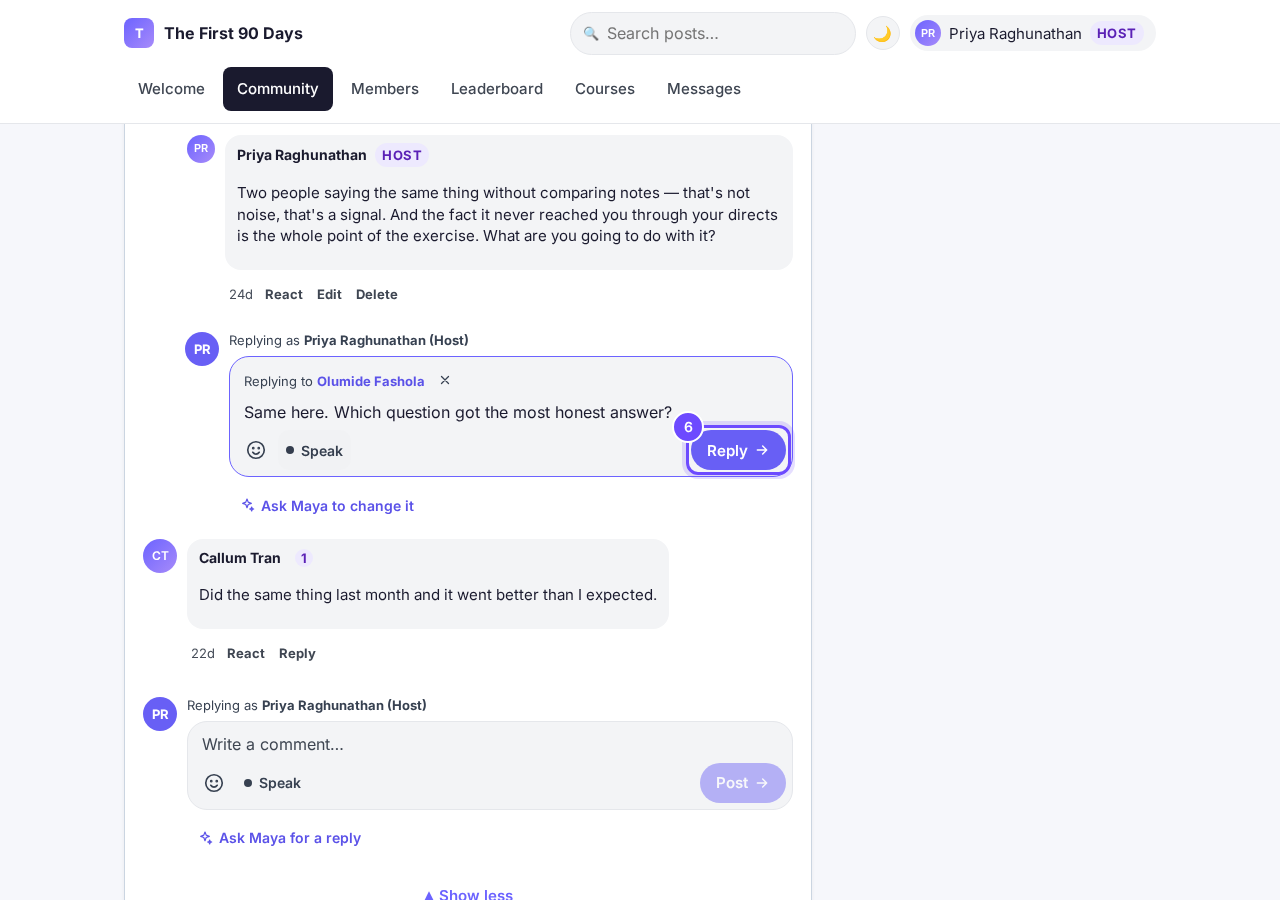
Task: Open the Members tab
Action: [385, 89]
